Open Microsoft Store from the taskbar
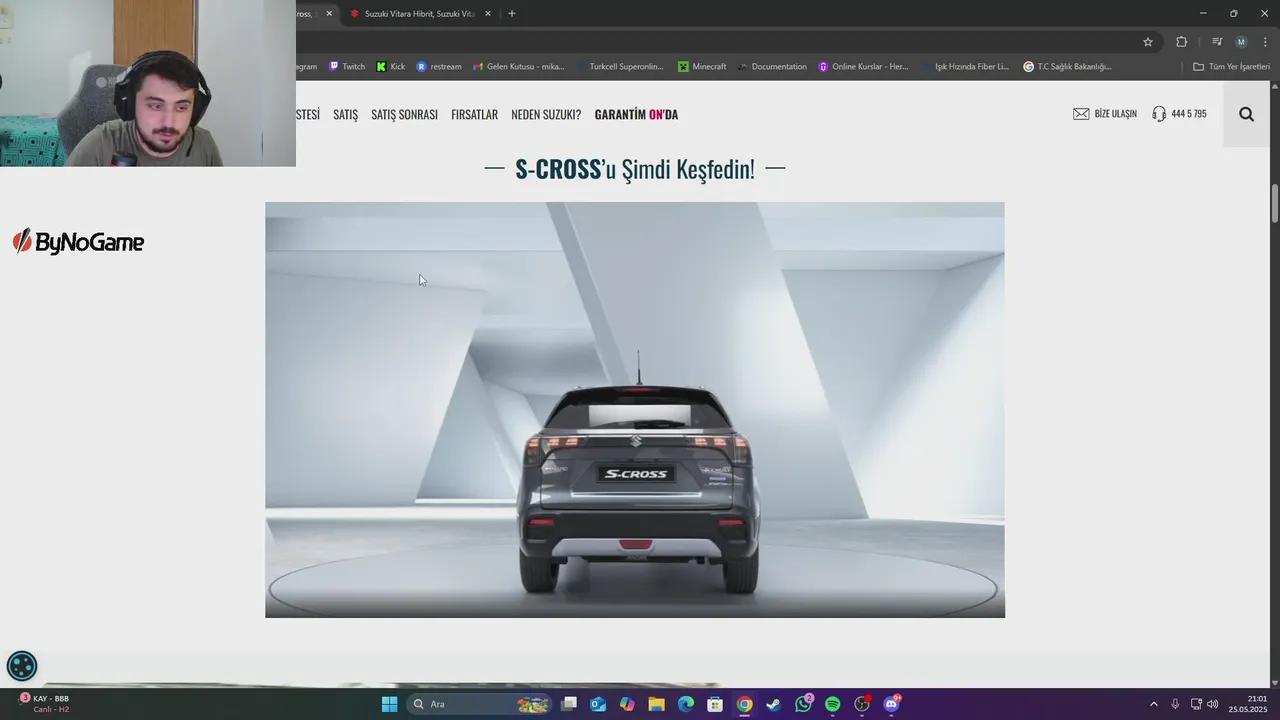Viewport: 1280px width, 720px height. tap(715, 704)
